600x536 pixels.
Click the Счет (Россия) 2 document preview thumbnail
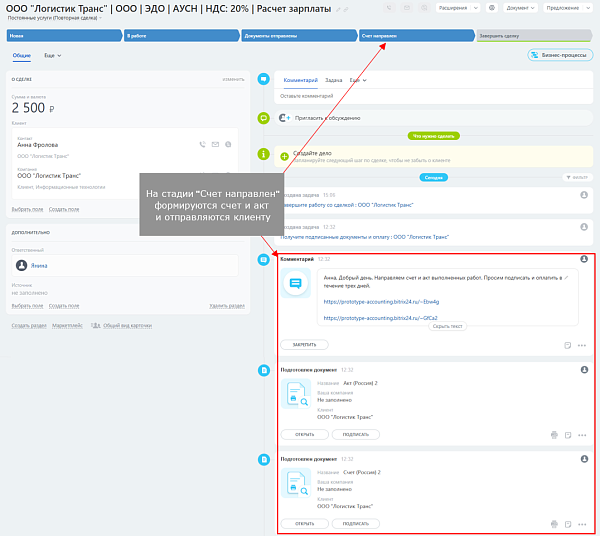pyautogui.click(x=296, y=483)
